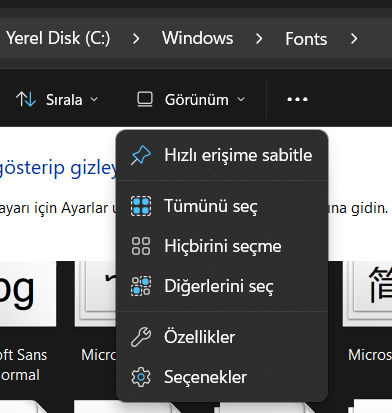
Task: Click the Sırala up-down arrows icon
Action: point(26,99)
